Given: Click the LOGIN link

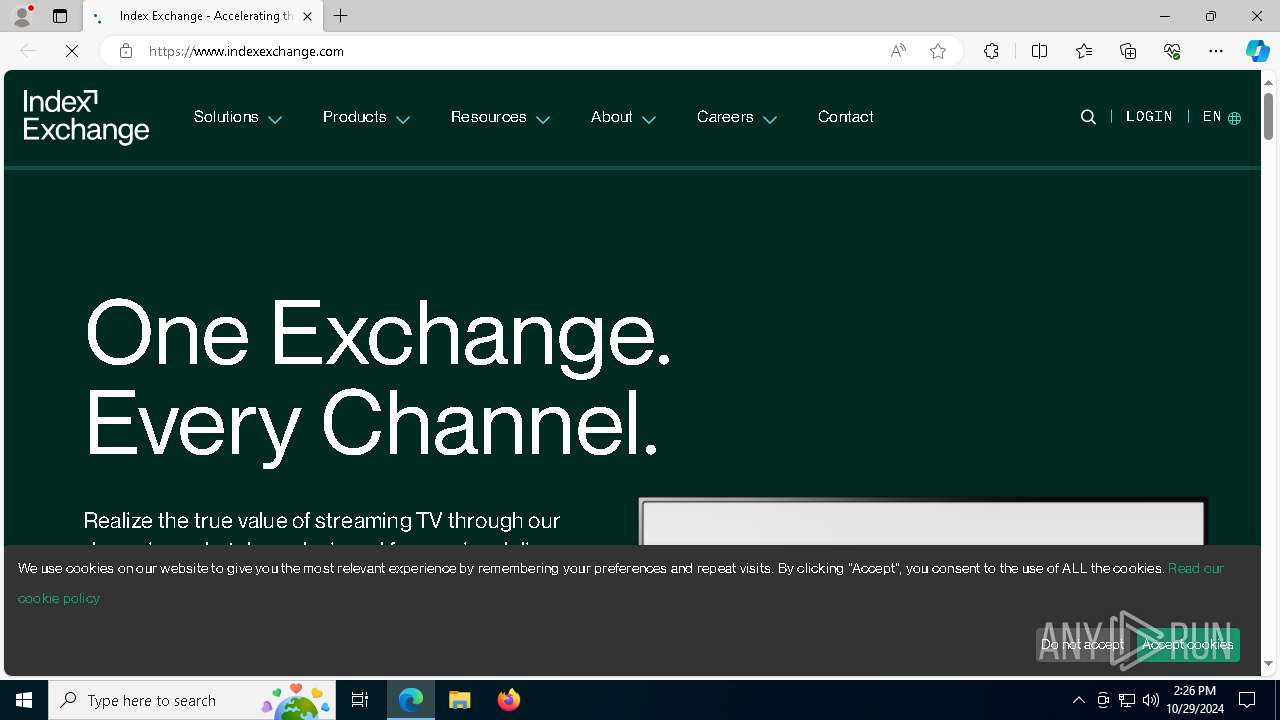Looking at the screenshot, I should (x=1149, y=117).
